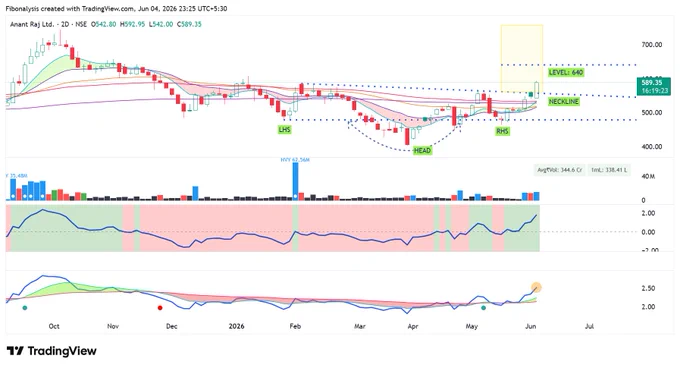This screenshot has height=368, width=680.
Task: Click the high price value H592.95
Action: point(133,24)
